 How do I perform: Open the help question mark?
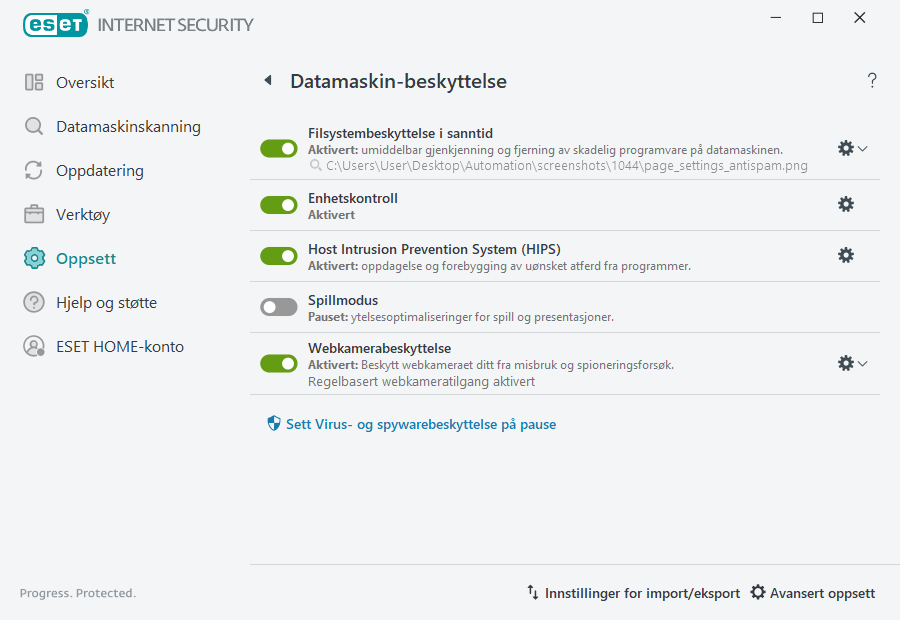click(871, 80)
